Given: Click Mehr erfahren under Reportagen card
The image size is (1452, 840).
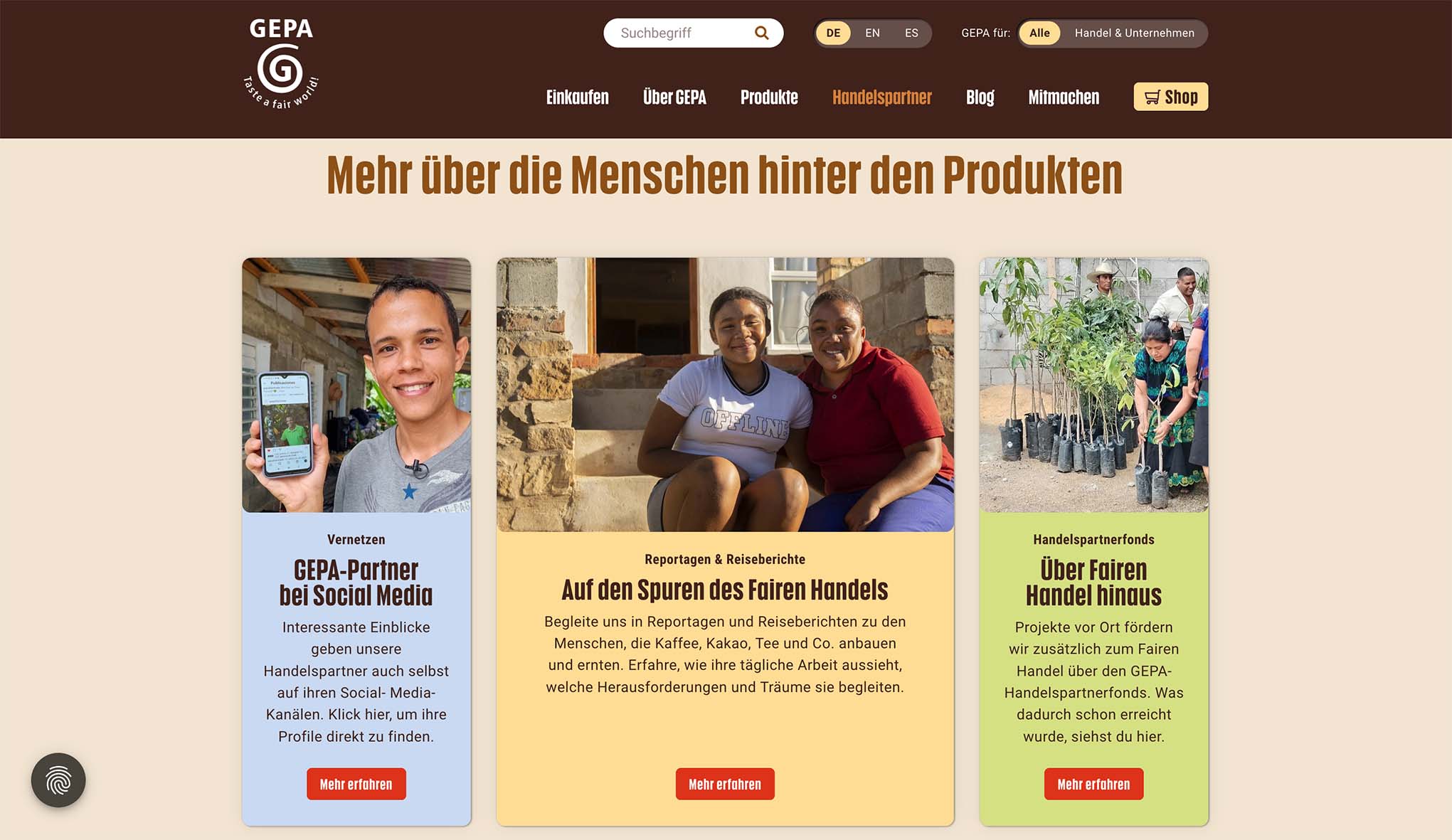Looking at the screenshot, I should [725, 784].
